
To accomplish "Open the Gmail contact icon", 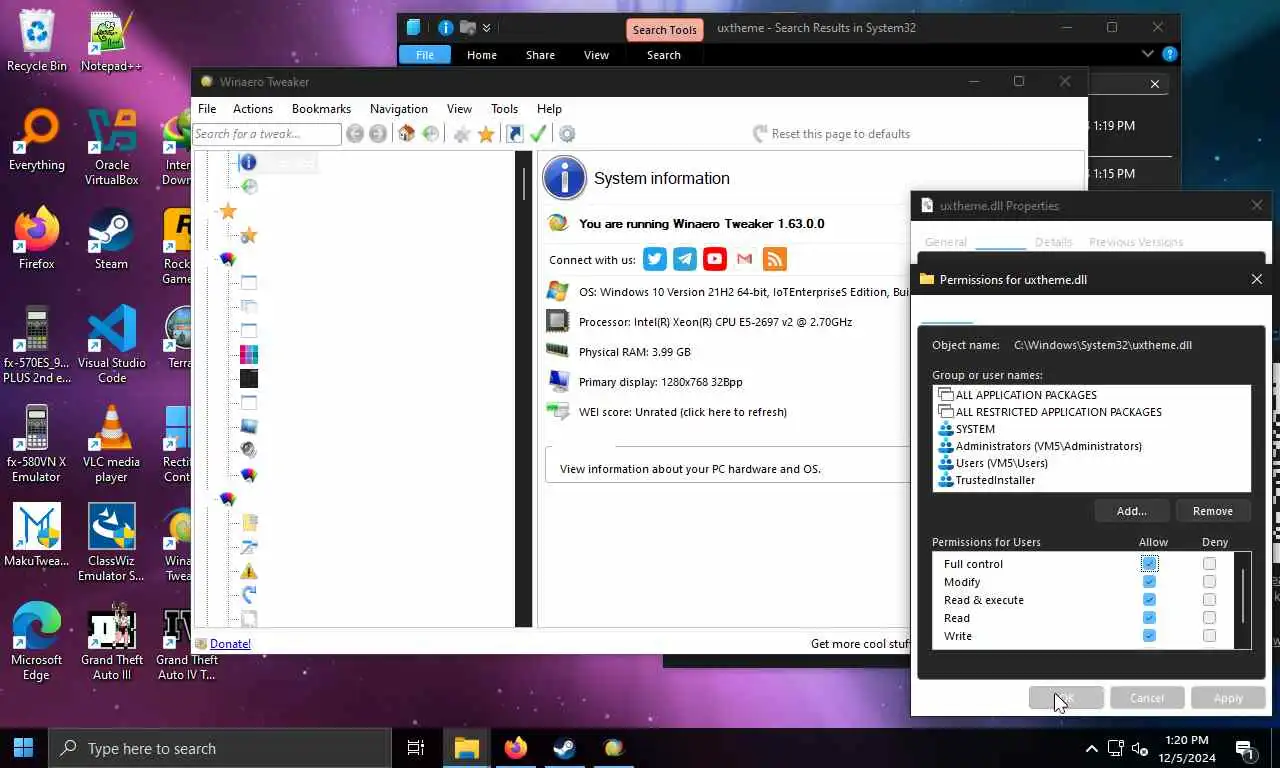I will (x=744, y=259).
